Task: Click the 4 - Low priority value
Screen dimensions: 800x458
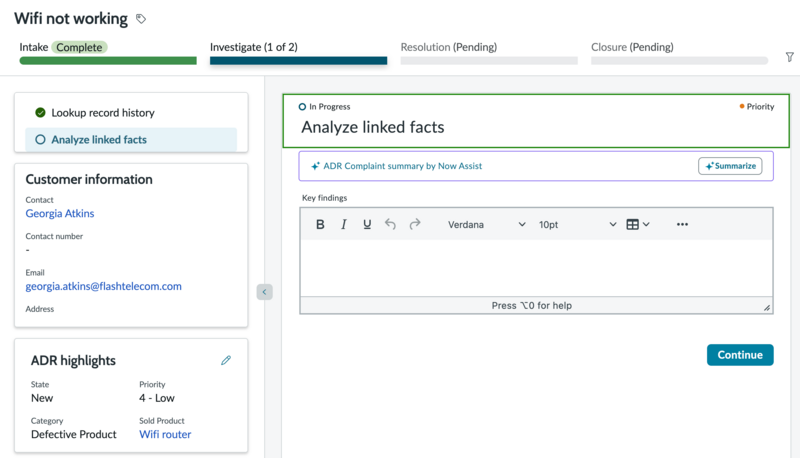Action: point(157,398)
